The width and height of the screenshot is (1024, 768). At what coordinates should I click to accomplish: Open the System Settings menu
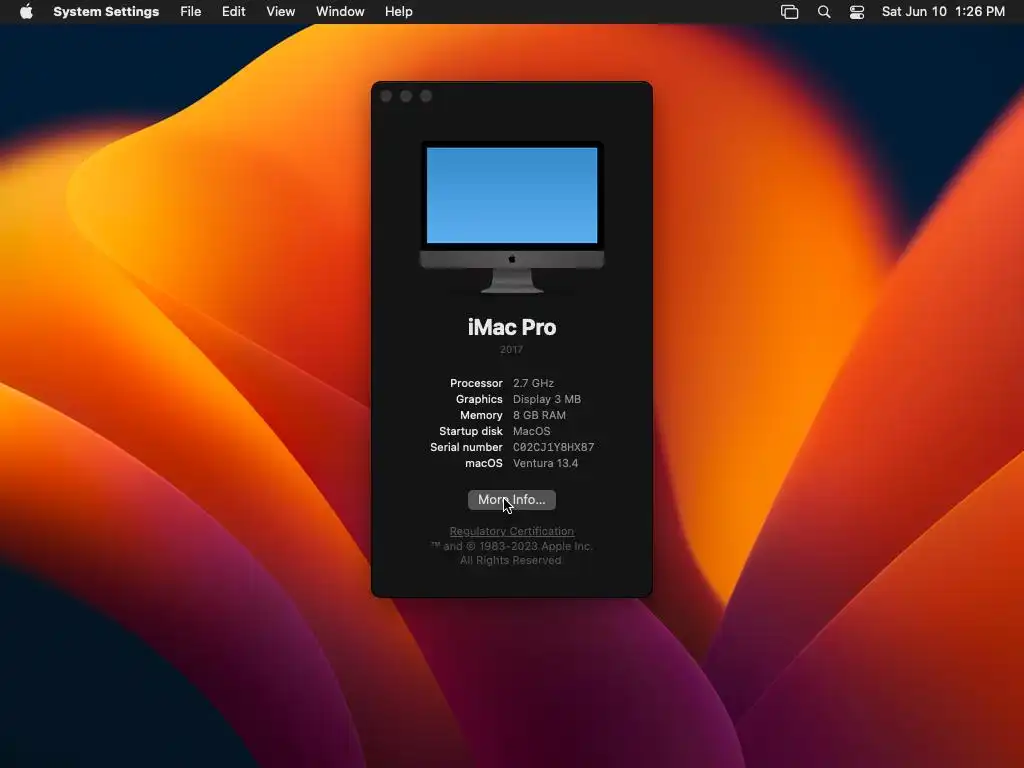tap(106, 12)
